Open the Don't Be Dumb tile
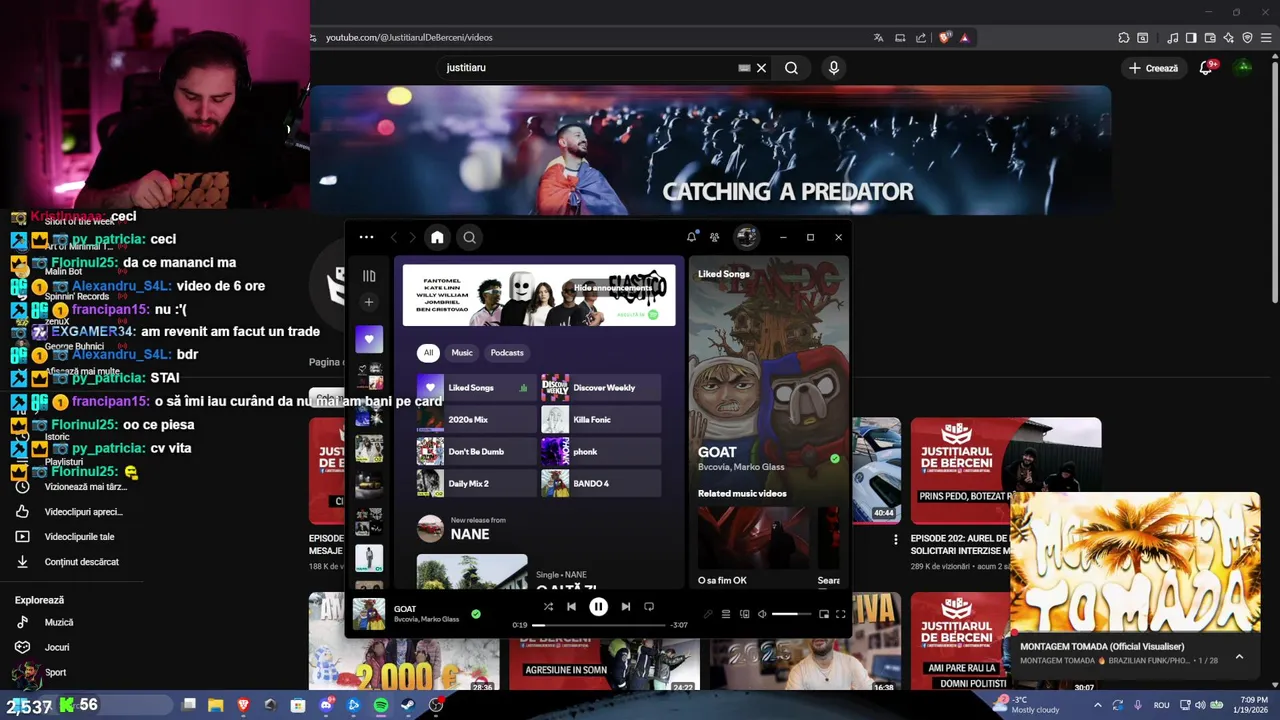This screenshot has width=1280, height=720. click(476, 451)
